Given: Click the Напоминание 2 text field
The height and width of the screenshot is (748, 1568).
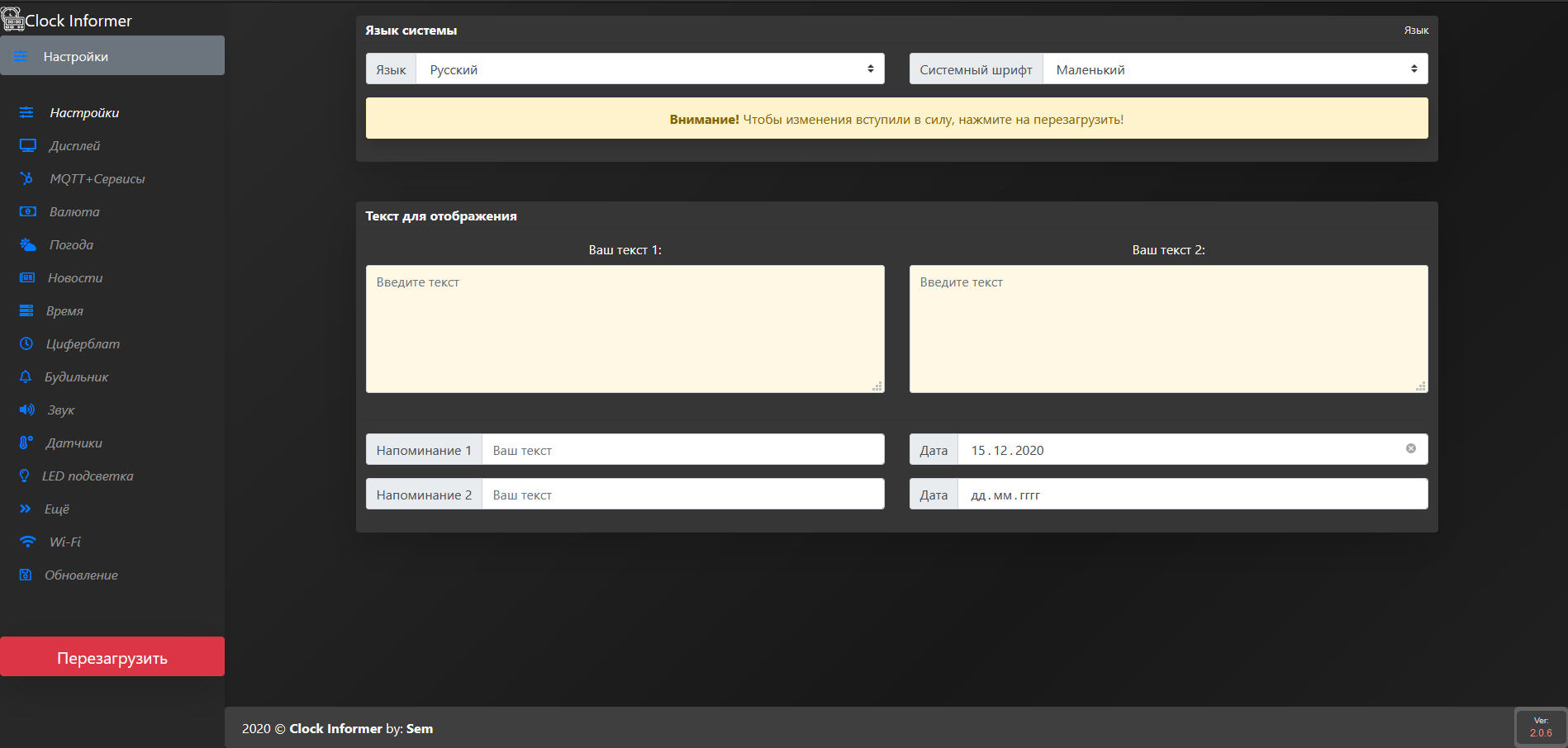Looking at the screenshot, I should (682, 495).
